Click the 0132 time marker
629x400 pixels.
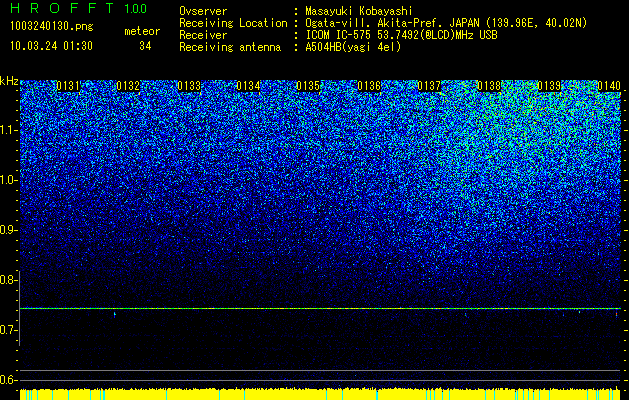pos(128,86)
